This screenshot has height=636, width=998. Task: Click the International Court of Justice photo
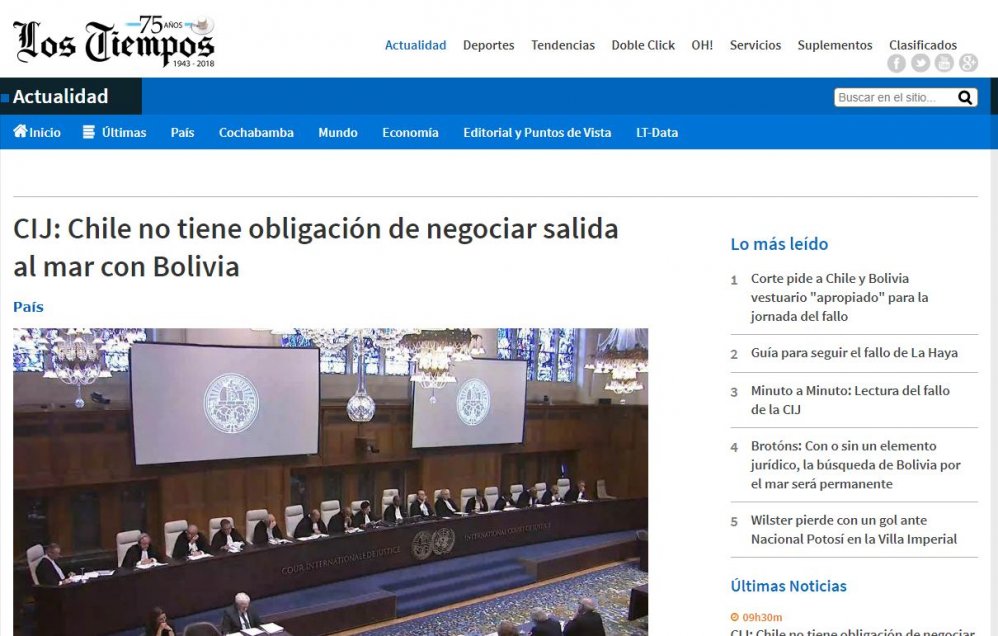coord(330,482)
